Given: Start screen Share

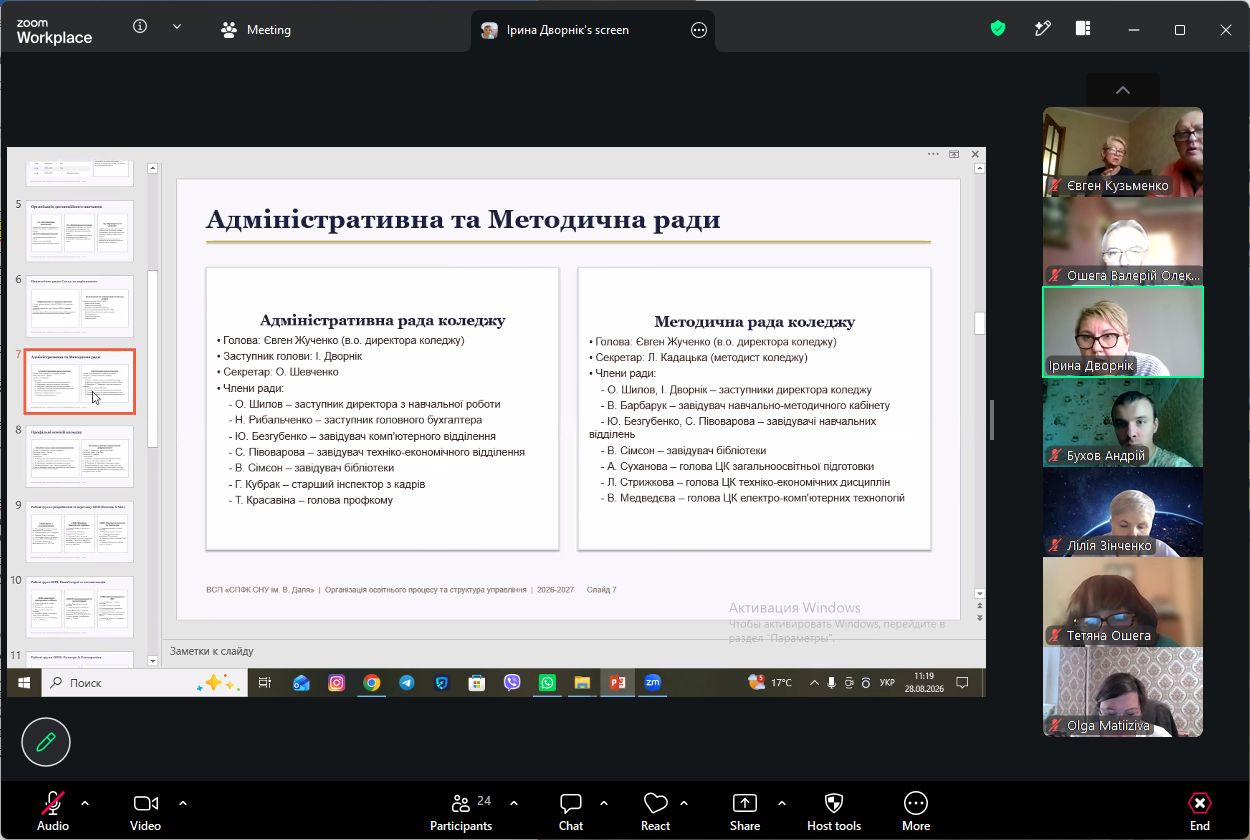Looking at the screenshot, I should [745, 811].
